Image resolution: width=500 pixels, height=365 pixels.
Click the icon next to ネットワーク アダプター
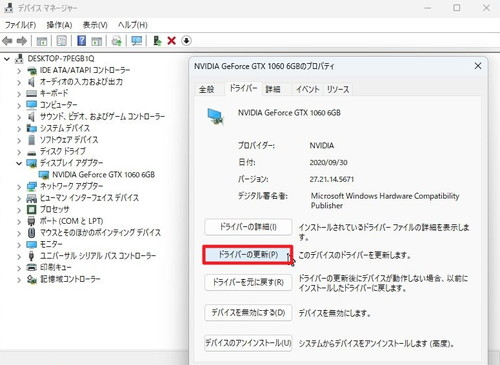pos(32,186)
